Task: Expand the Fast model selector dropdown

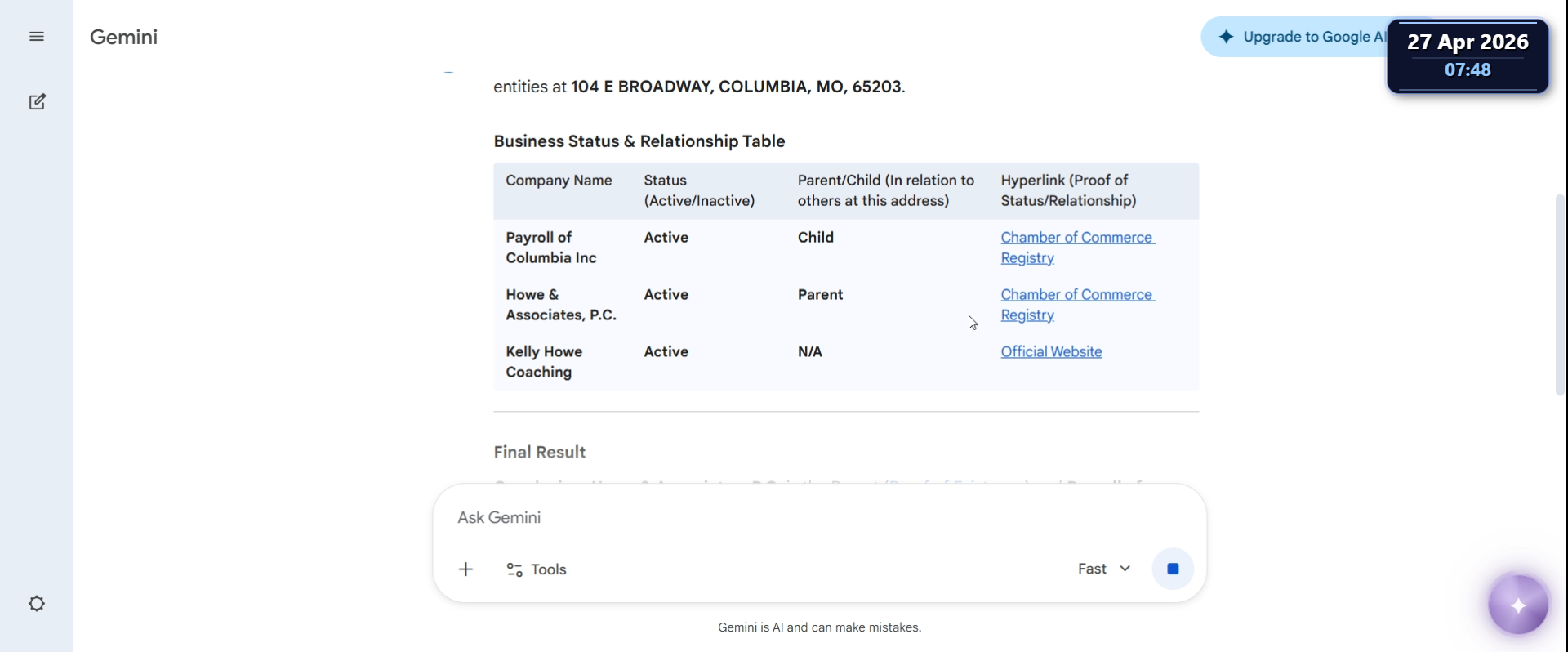Action: (x=1104, y=569)
